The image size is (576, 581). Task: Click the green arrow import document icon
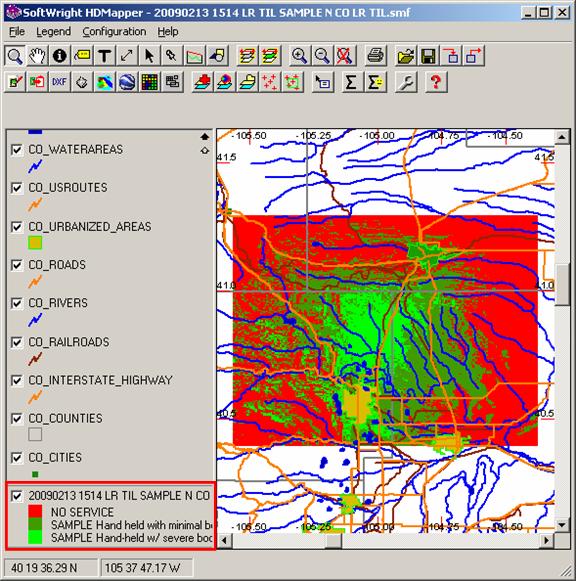(x=37, y=82)
